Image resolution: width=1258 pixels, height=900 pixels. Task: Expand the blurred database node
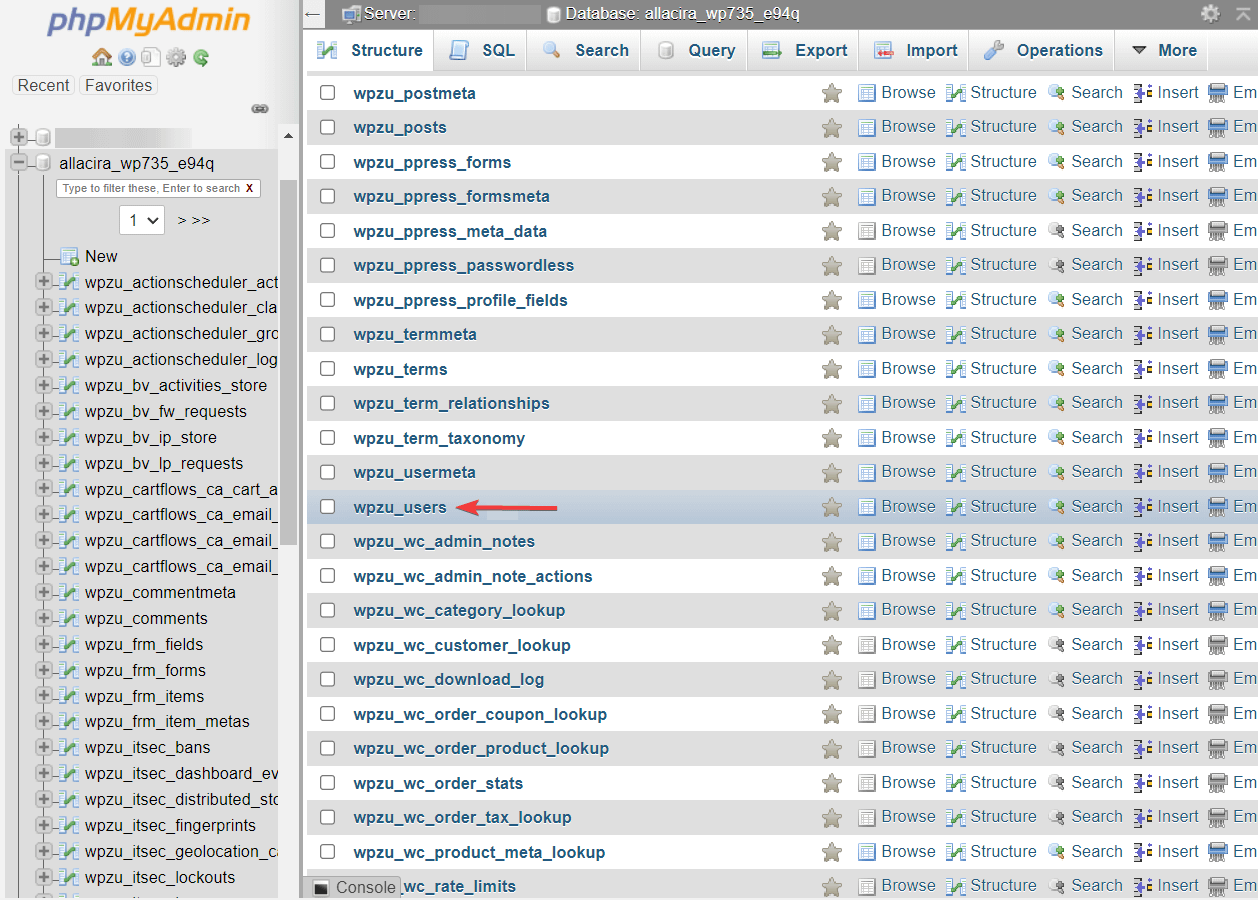tap(19, 137)
